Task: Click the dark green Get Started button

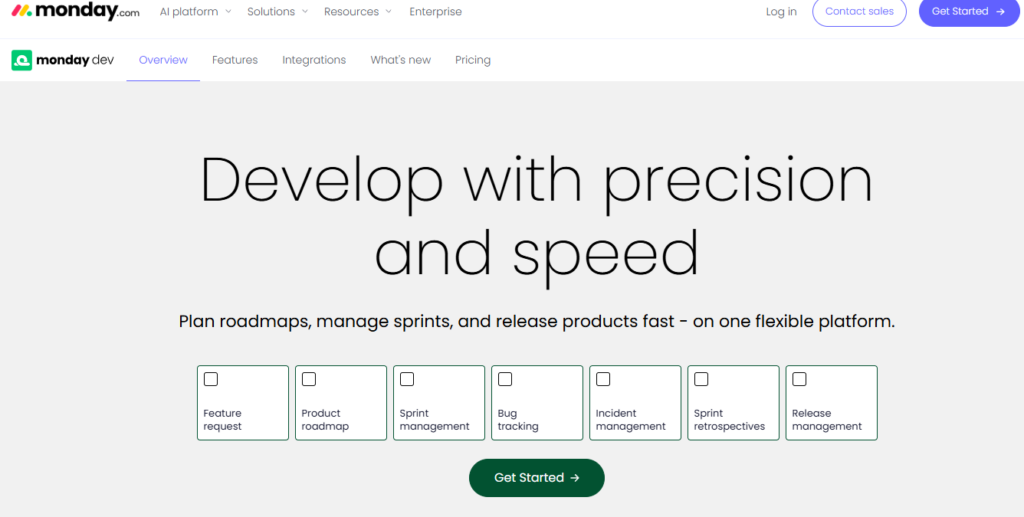Action: (537, 478)
